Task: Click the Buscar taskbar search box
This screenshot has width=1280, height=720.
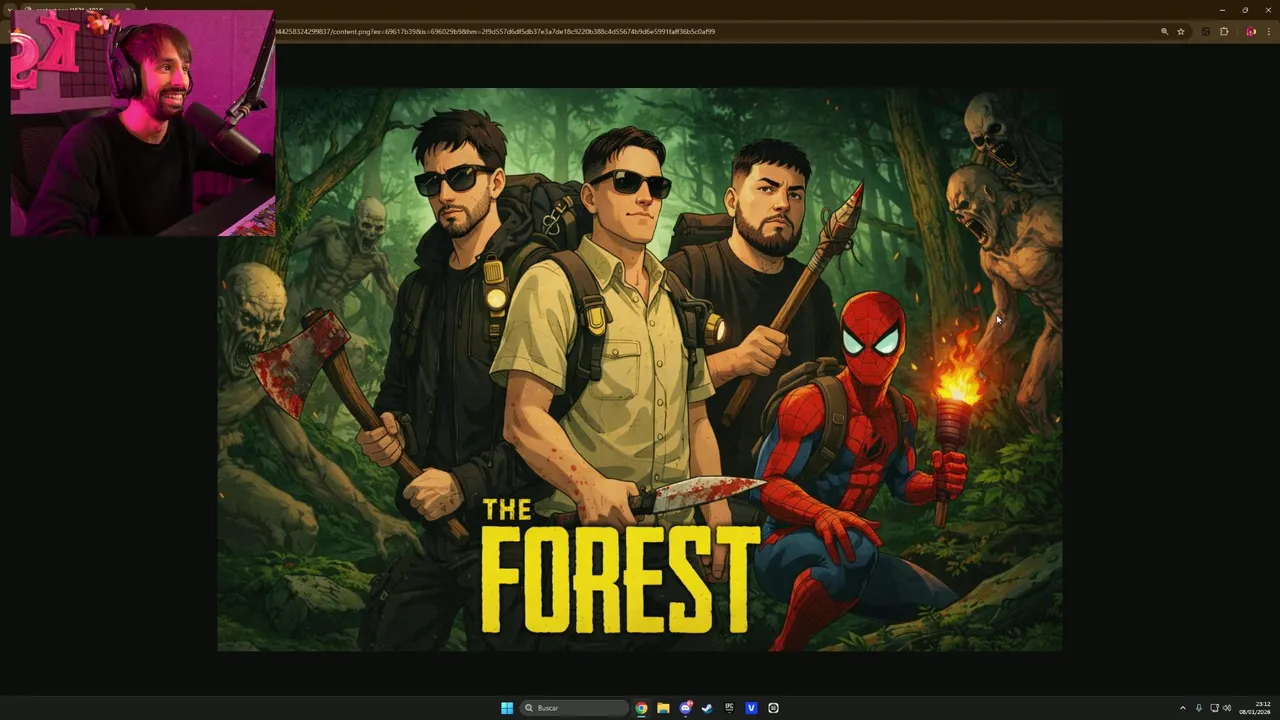Action: (x=575, y=708)
